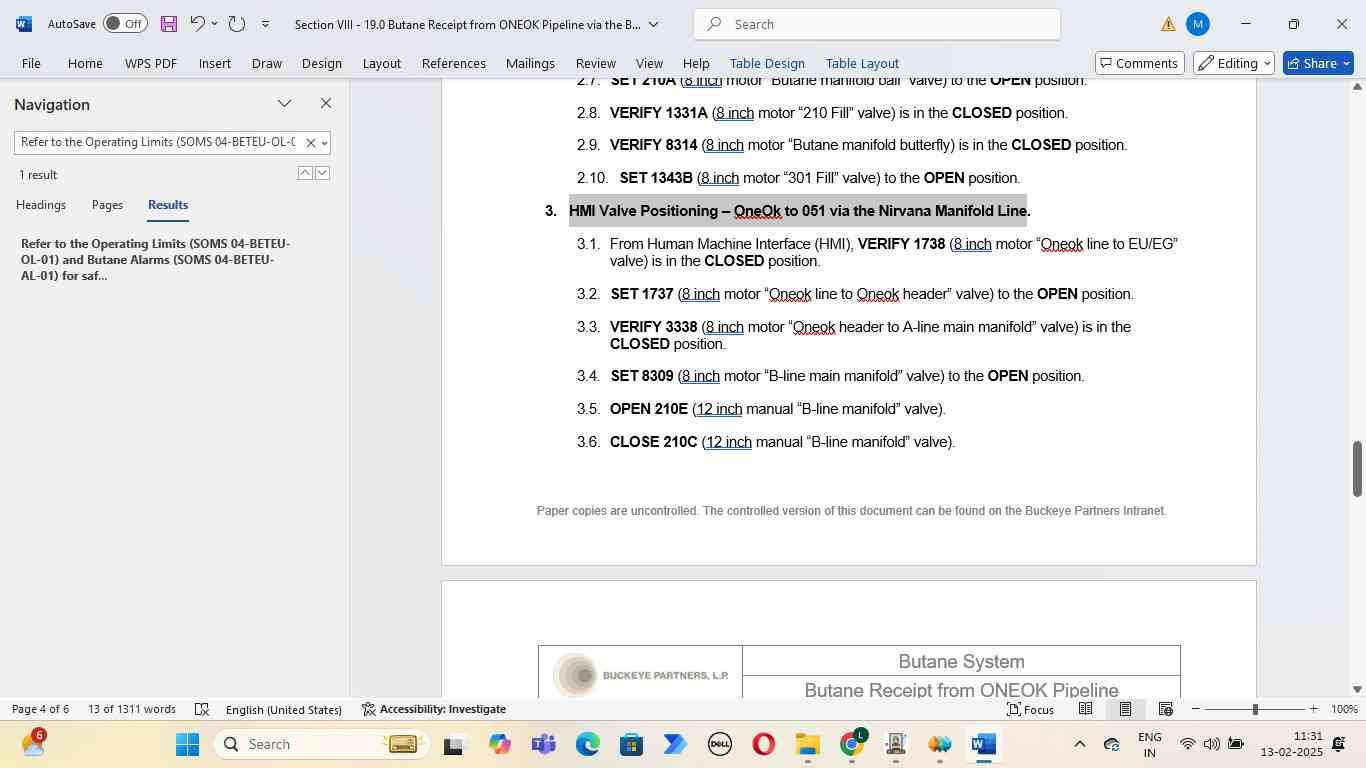Open the Editing mode dropdown

pyautogui.click(x=1235, y=63)
